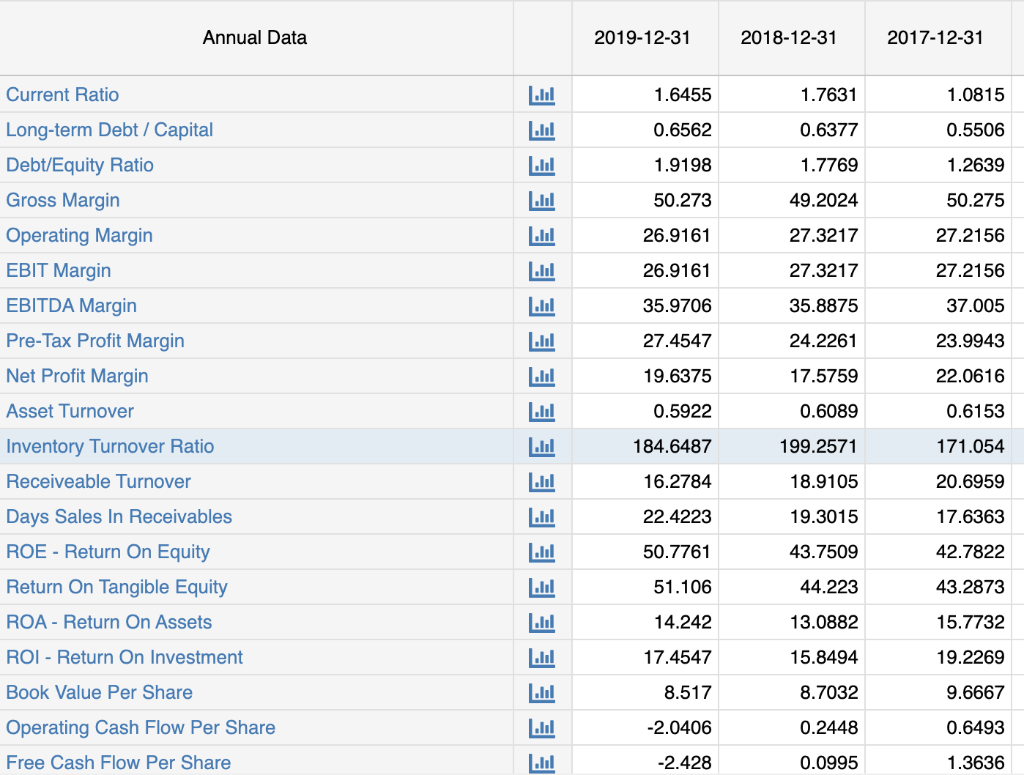Open the Inventory Turnover Ratio chart icon
Image resolution: width=1024 pixels, height=775 pixels.
click(542, 446)
